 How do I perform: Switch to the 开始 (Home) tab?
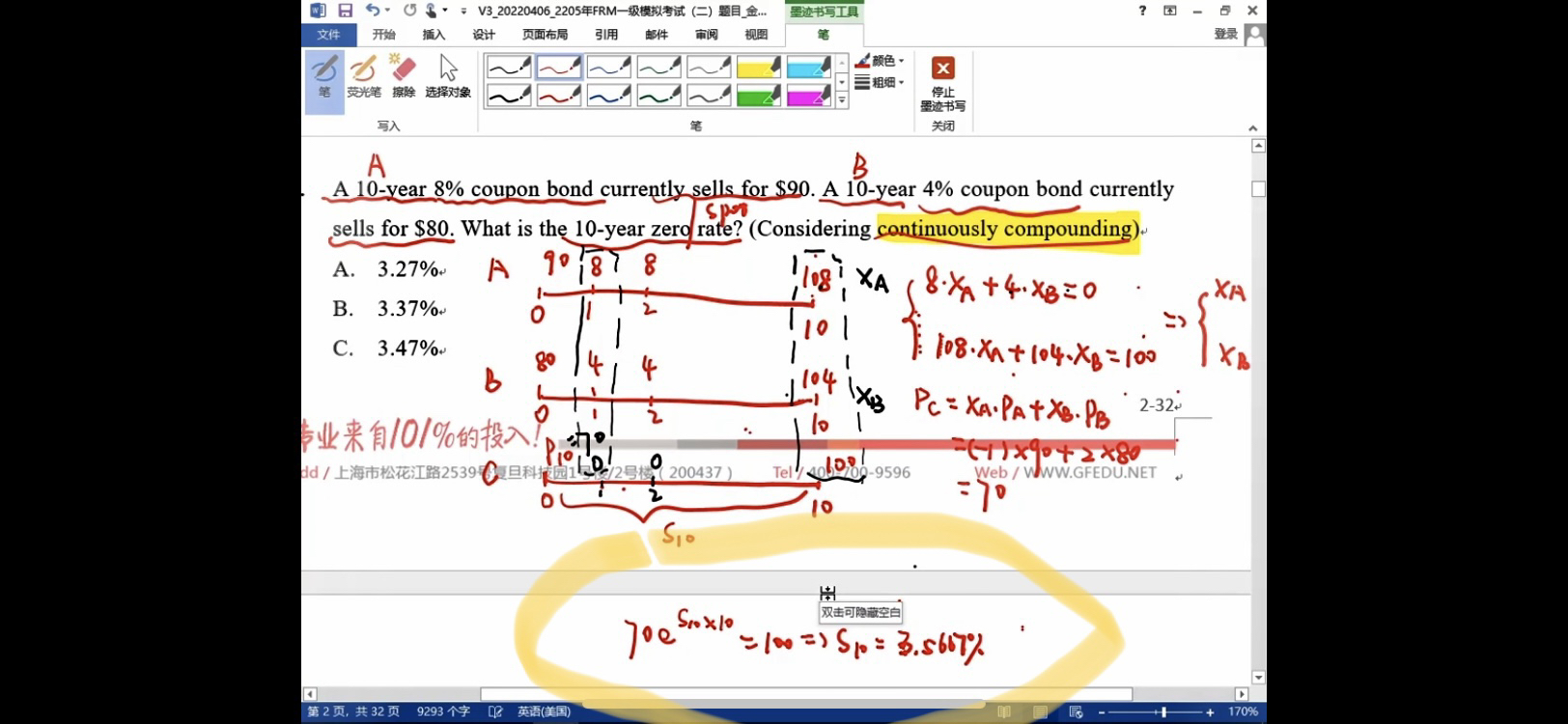(384, 35)
